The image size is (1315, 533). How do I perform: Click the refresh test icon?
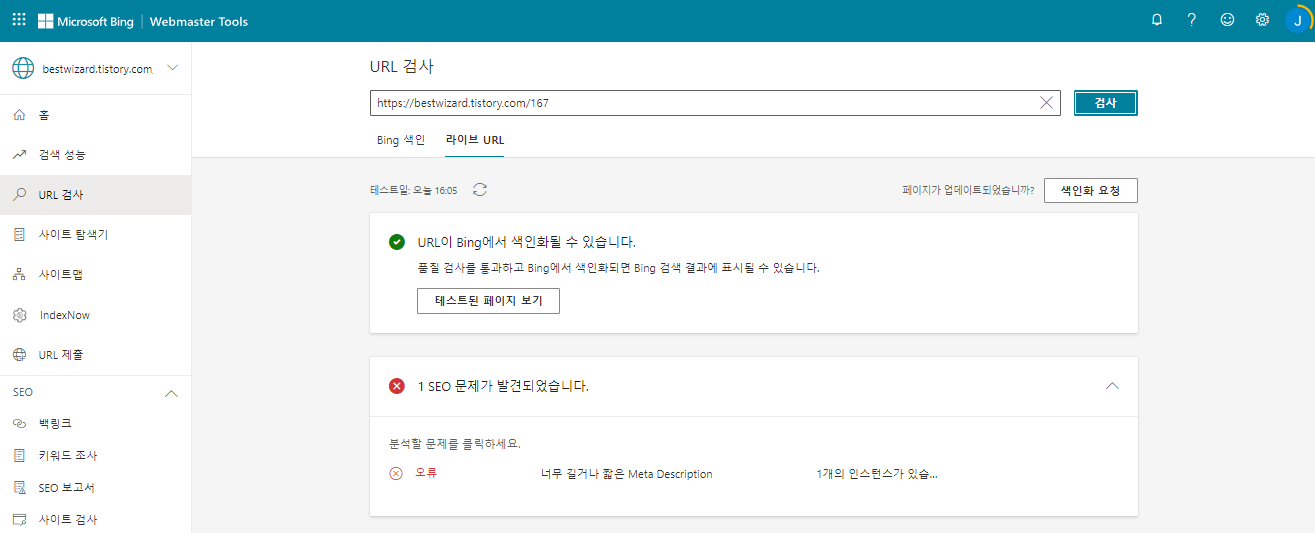point(480,190)
